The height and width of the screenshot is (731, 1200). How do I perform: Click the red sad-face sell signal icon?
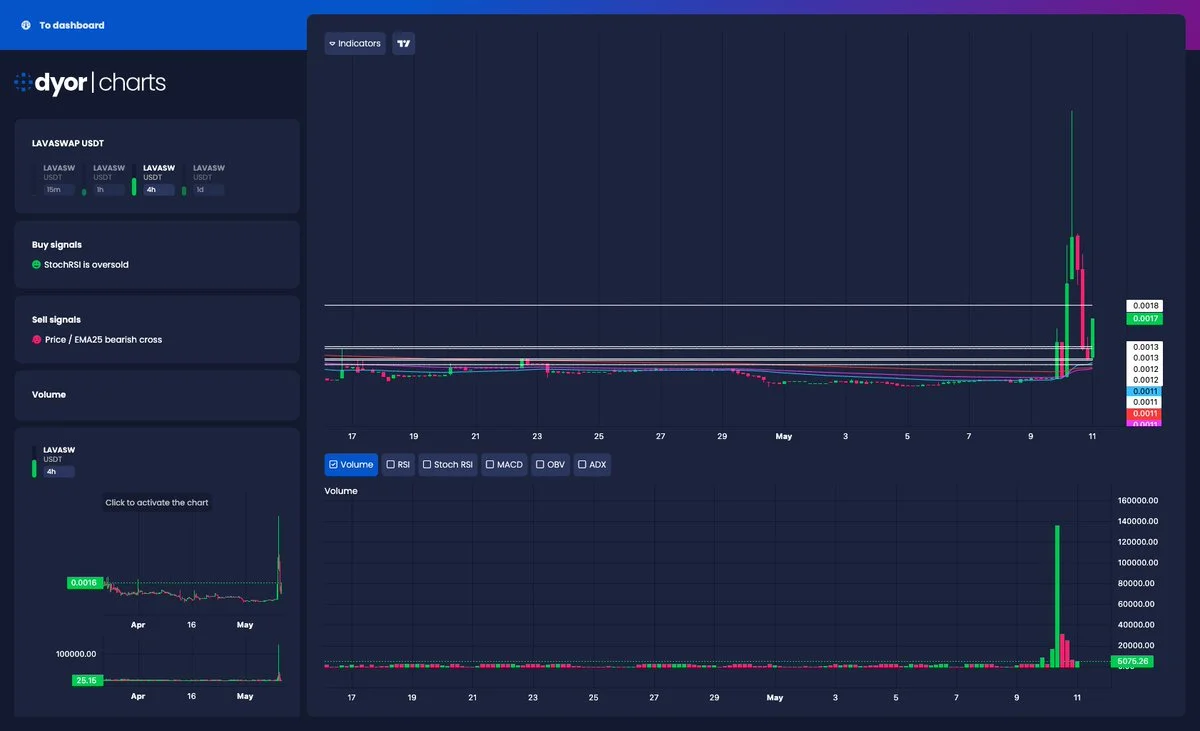point(36,340)
